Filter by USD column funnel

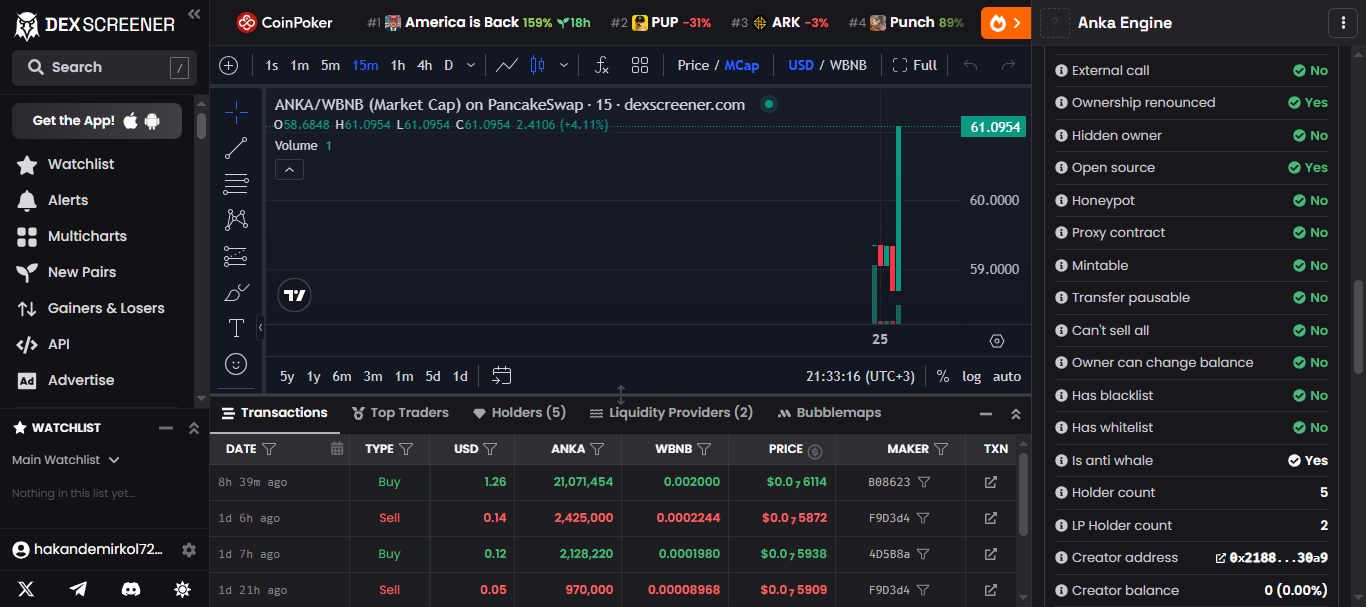(490, 449)
